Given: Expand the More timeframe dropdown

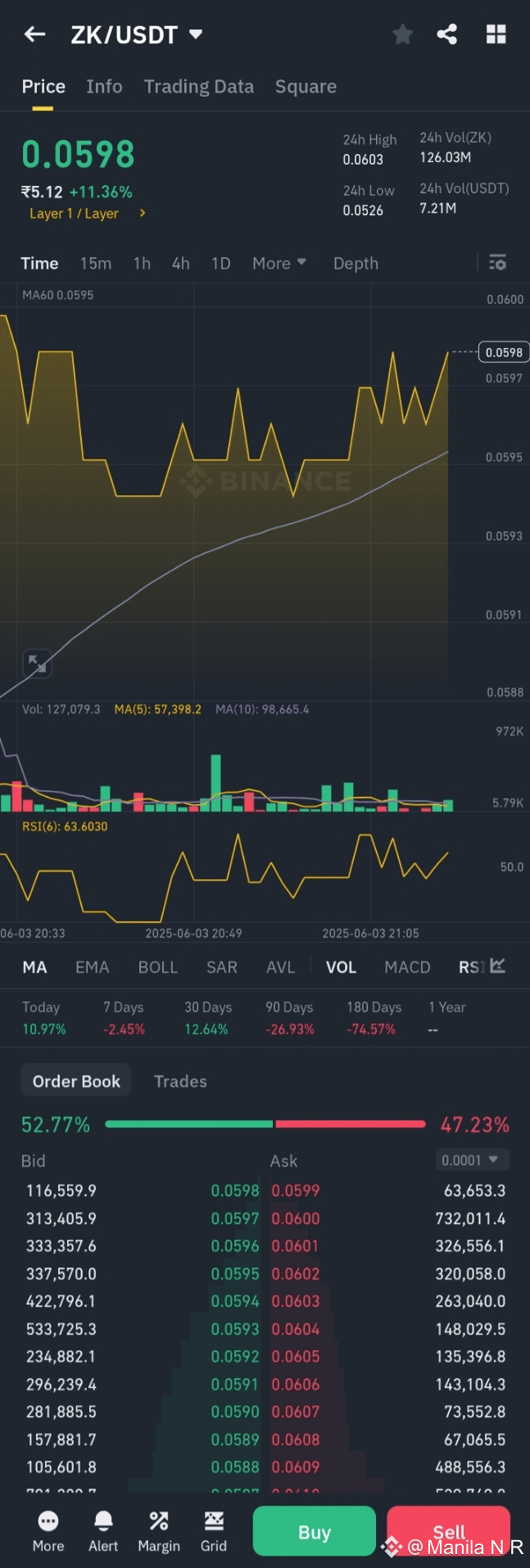Looking at the screenshot, I should [x=279, y=263].
